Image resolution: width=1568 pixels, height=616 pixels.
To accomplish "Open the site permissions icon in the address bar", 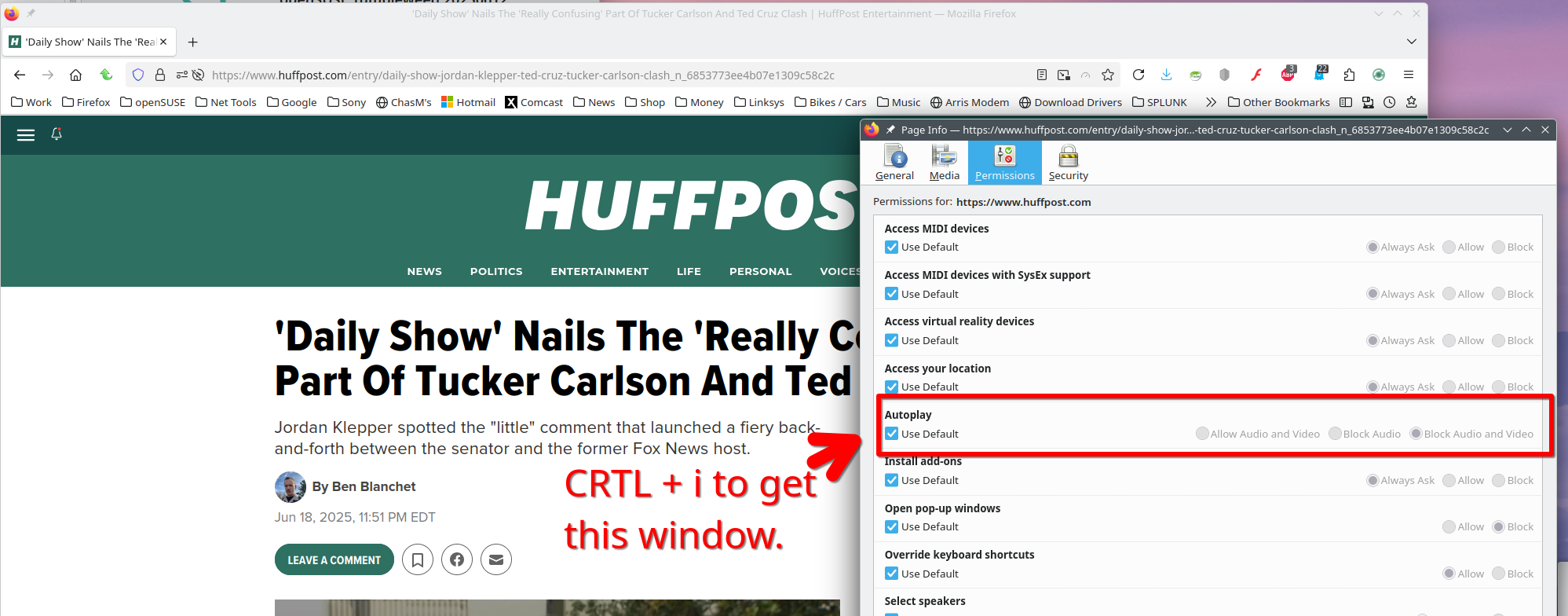I will pos(181,75).
